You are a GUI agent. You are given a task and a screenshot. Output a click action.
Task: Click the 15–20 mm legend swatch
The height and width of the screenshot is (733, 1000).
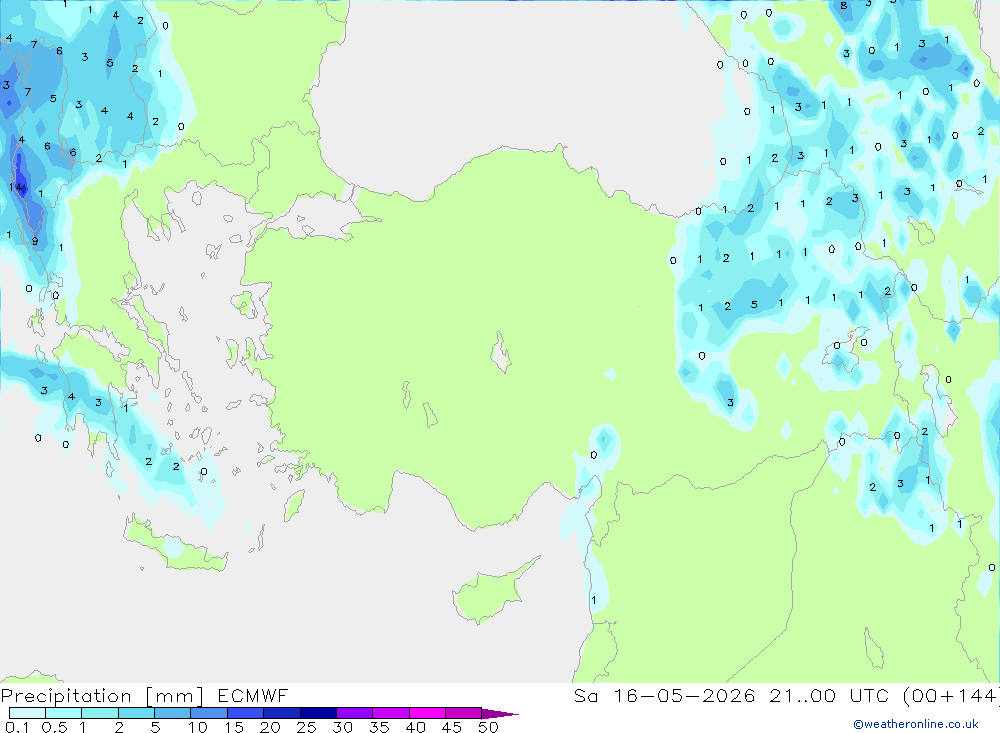[245, 713]
